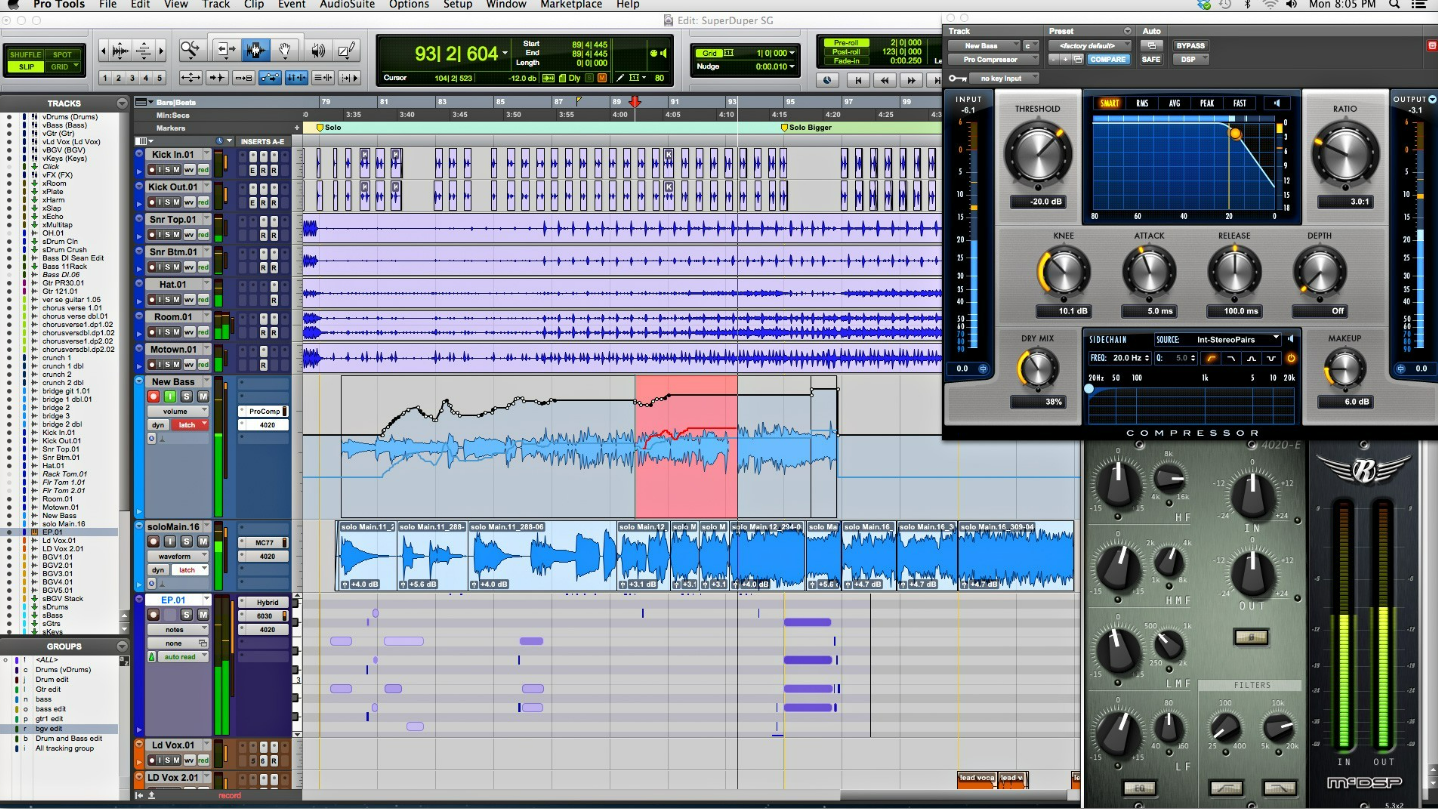1438x809 pixels.
Task: Enable sidechain high-pass filter shape
Action: point(1211,358)
